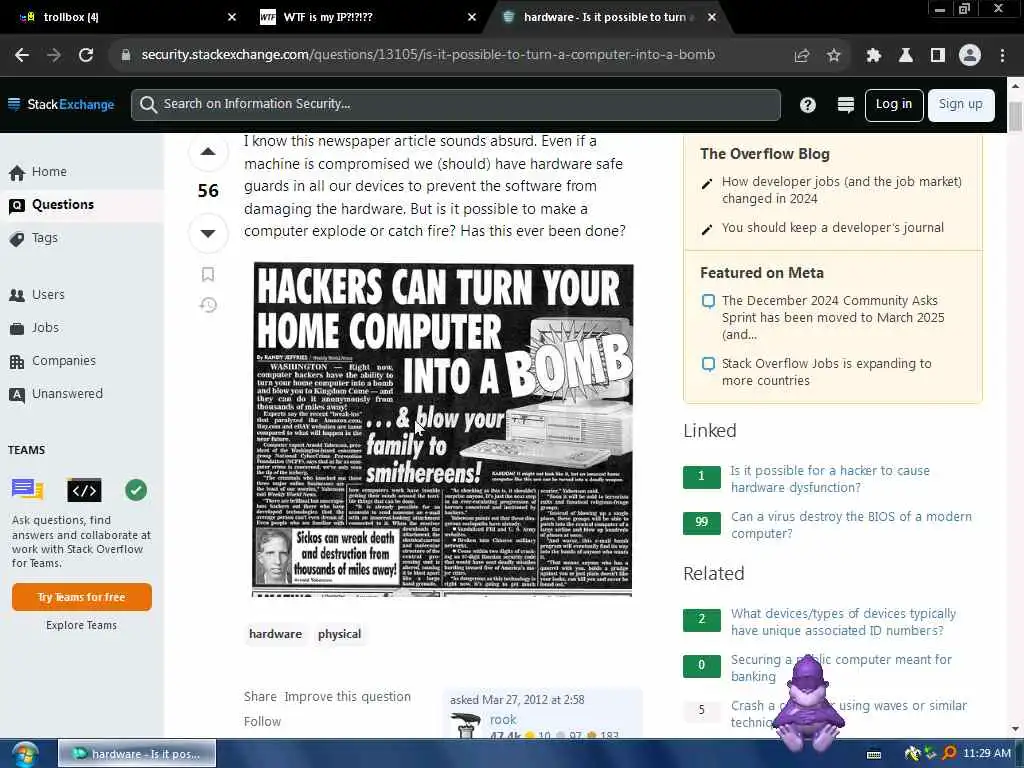Focus the Search on Information Security field

tap(456, 104)
